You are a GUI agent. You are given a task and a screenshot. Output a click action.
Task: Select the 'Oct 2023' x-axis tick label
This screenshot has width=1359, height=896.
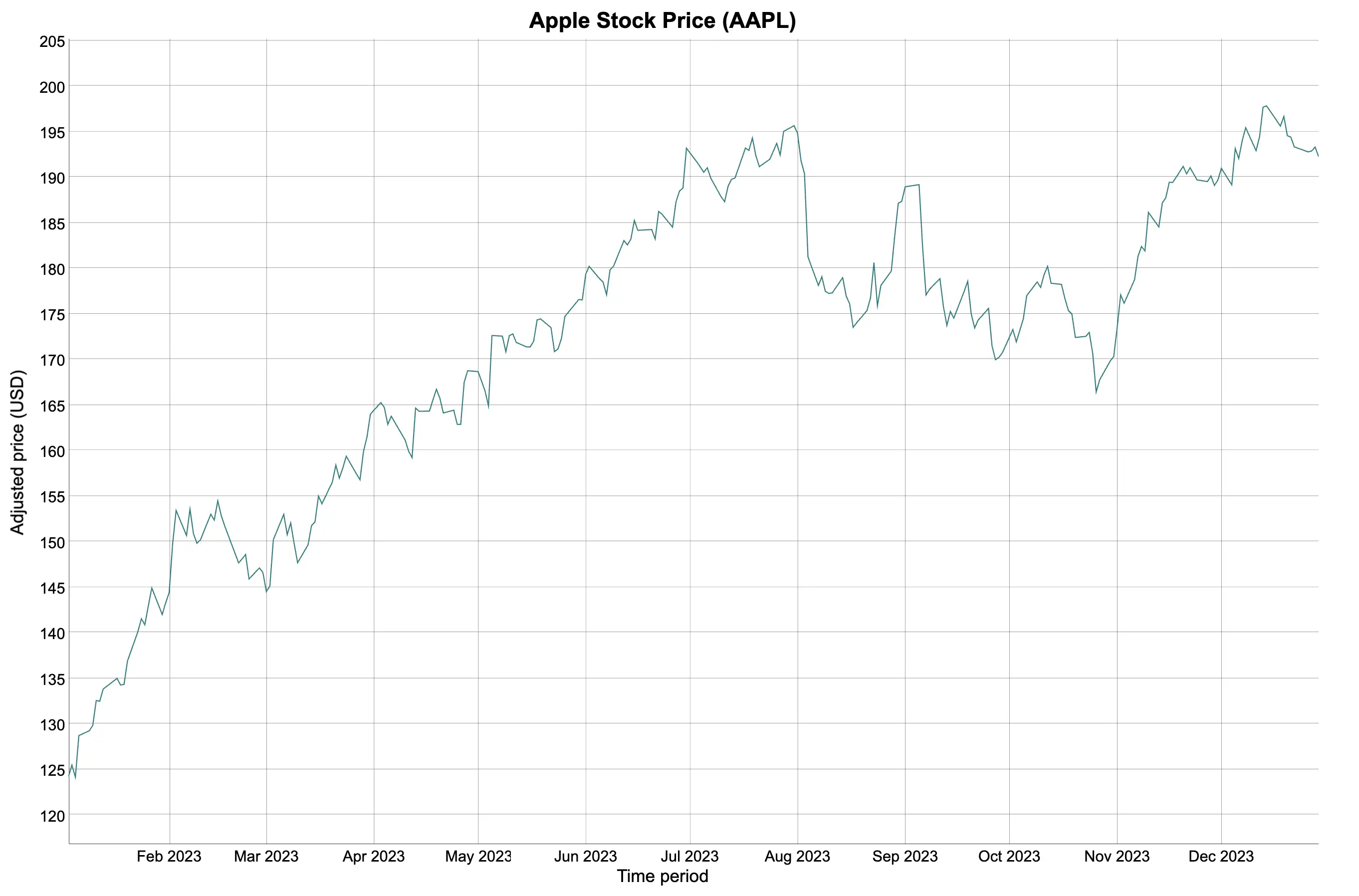click(x=1009, y=856)
